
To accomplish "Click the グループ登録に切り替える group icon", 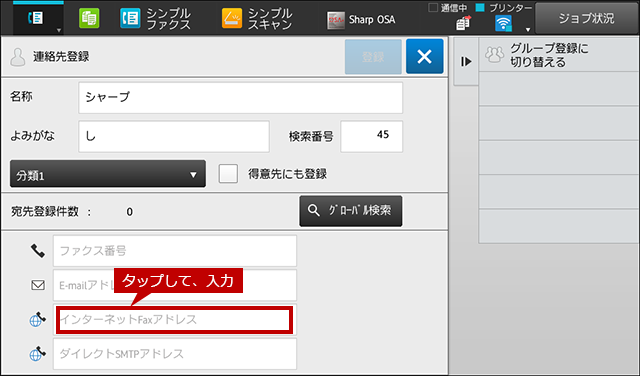I will pos(494,55).
